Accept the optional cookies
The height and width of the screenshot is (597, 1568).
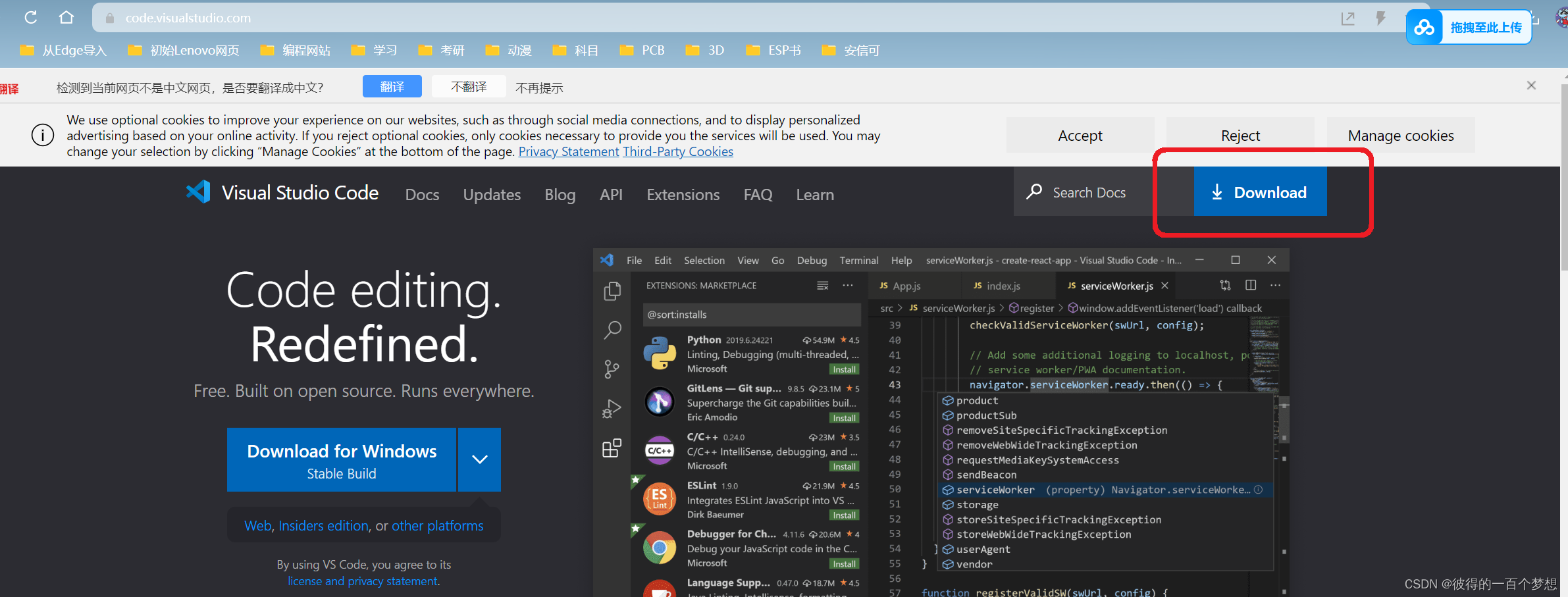click(x=1080, y=135)
